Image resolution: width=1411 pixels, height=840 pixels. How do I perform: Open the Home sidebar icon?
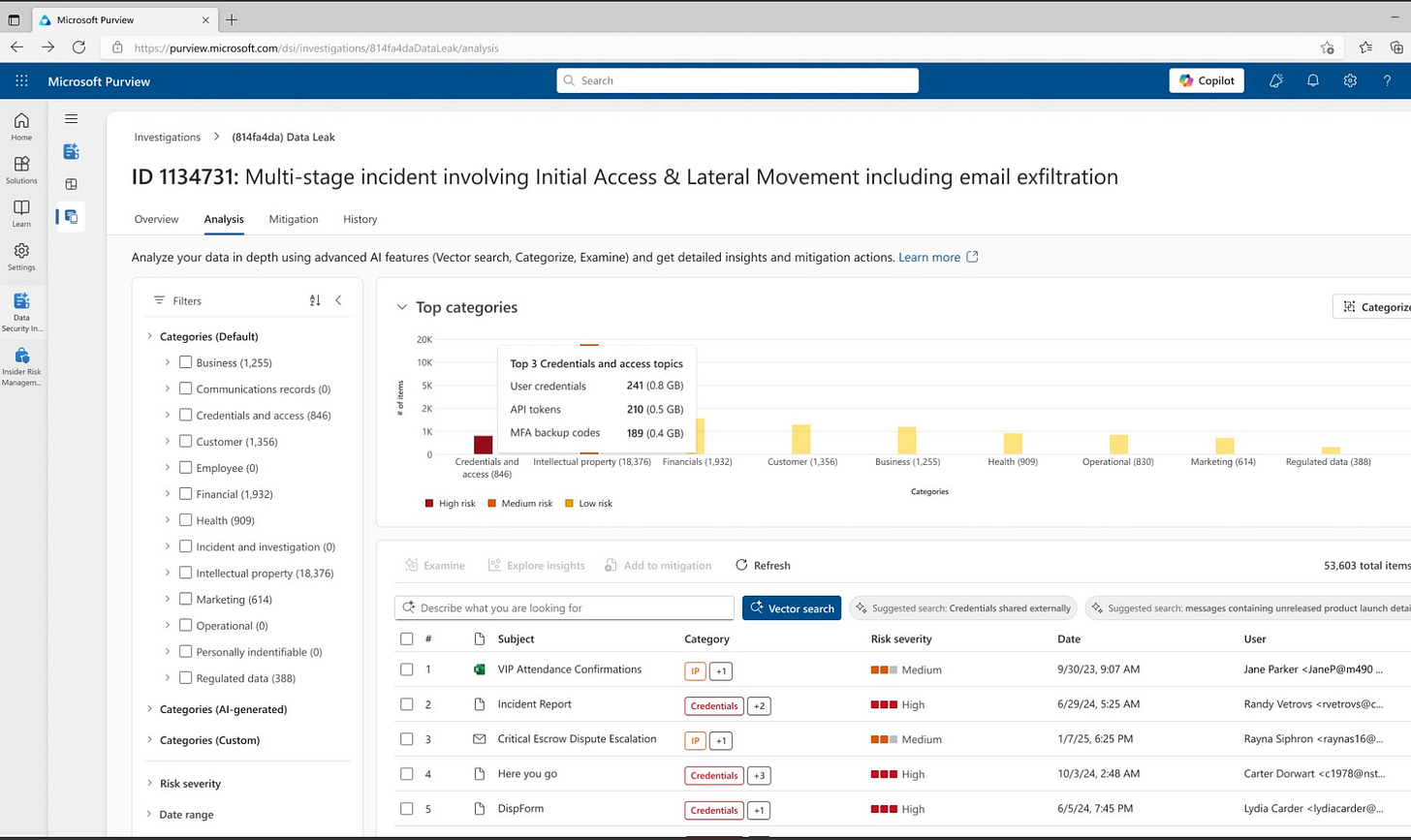click(21, 127)
